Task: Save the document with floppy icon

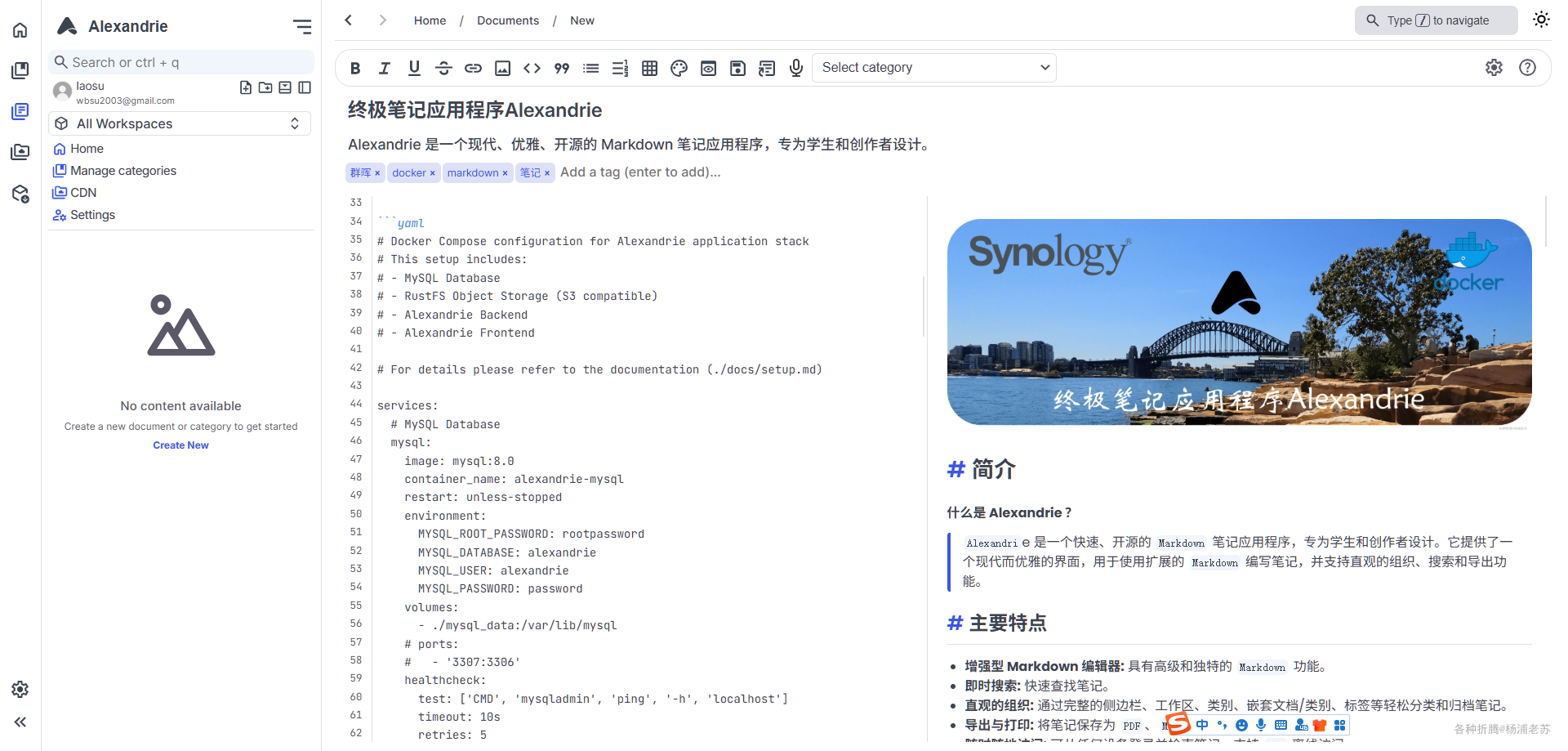Action: pos(737,69)
